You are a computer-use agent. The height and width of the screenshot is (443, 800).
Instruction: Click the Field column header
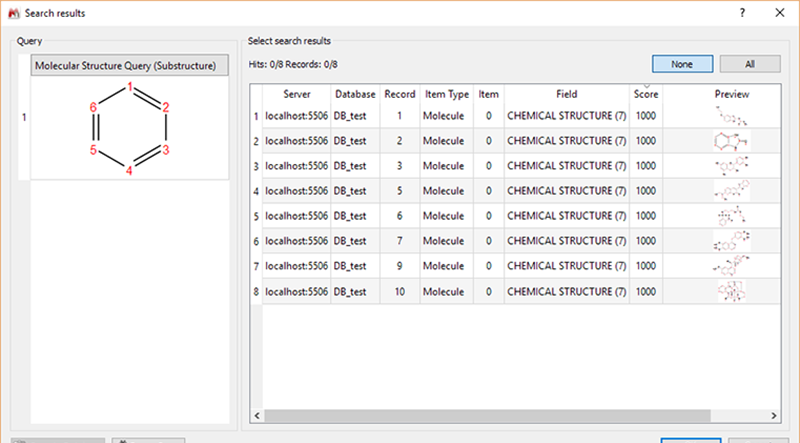[x=567, y=94]
